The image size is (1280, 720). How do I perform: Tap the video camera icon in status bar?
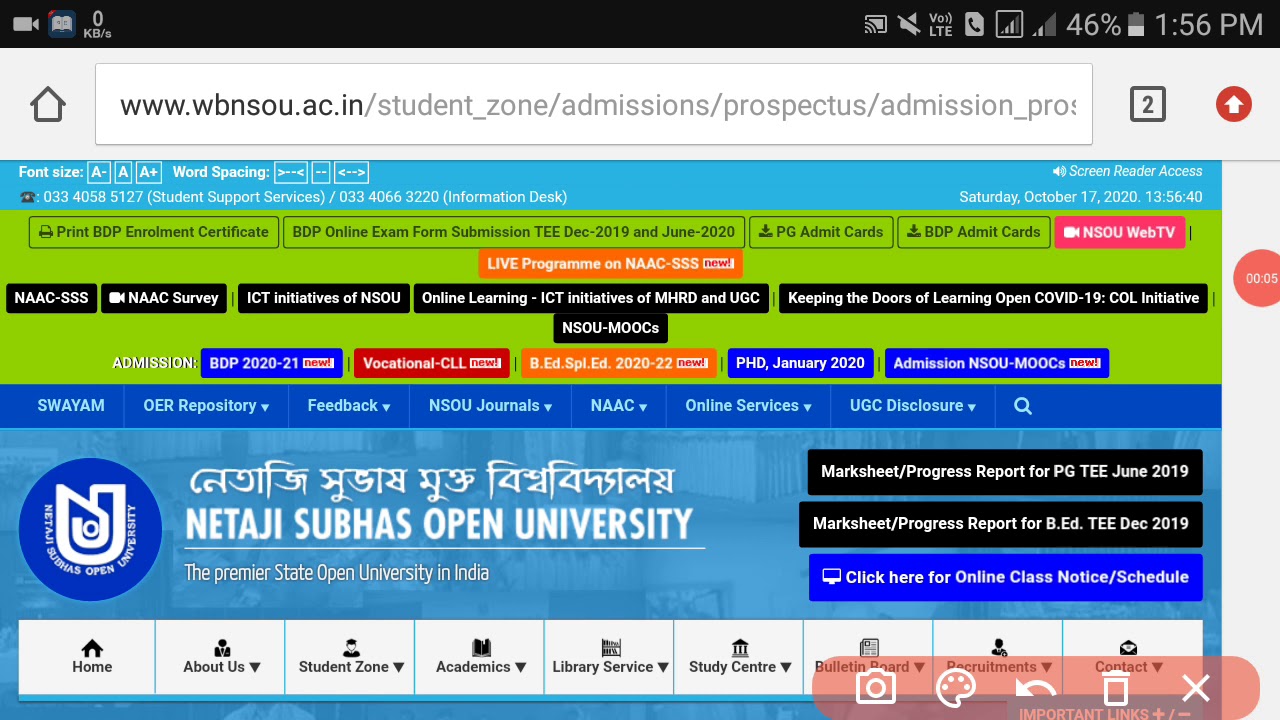(x=25, y=24)
